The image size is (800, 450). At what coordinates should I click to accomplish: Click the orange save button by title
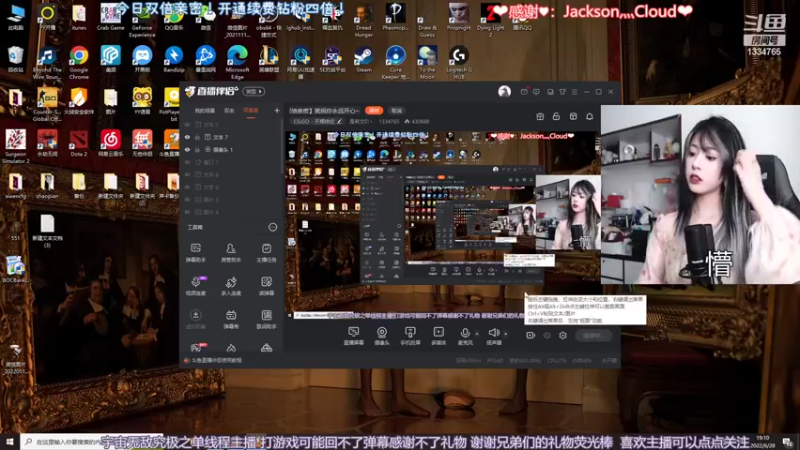tap(374, 110)
